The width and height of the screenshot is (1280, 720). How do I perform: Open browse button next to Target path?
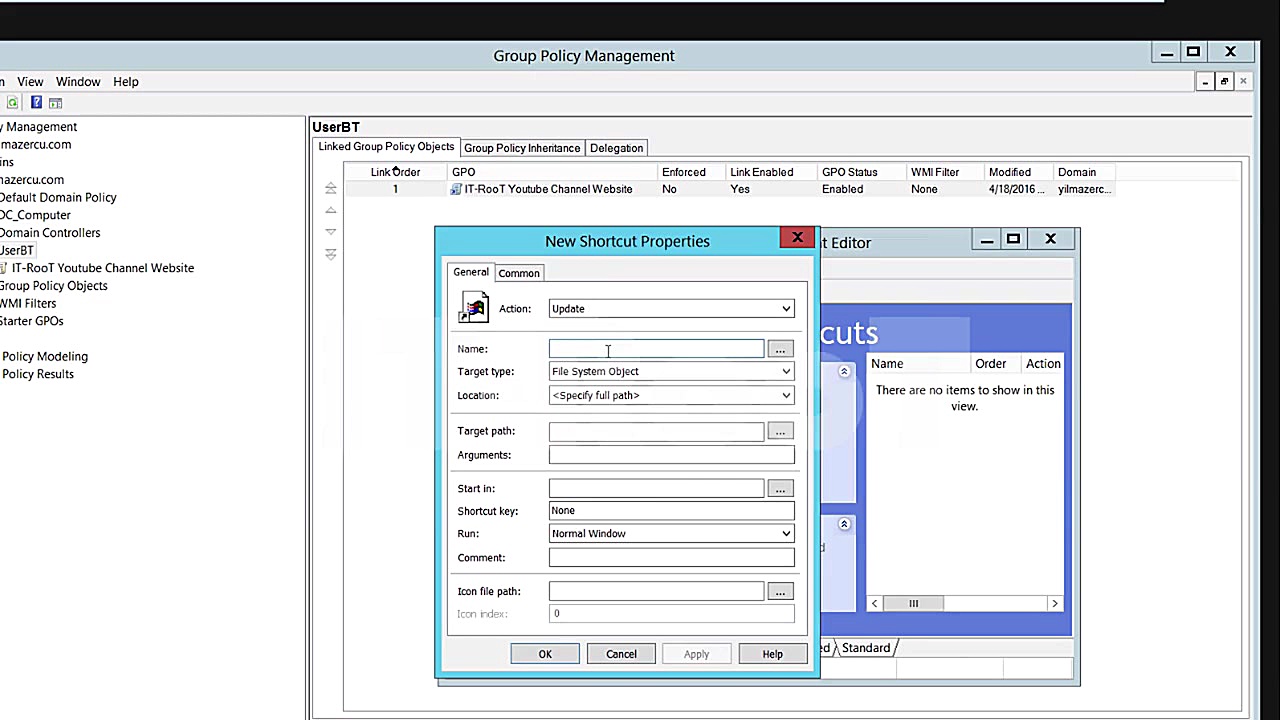pos(780,431)
